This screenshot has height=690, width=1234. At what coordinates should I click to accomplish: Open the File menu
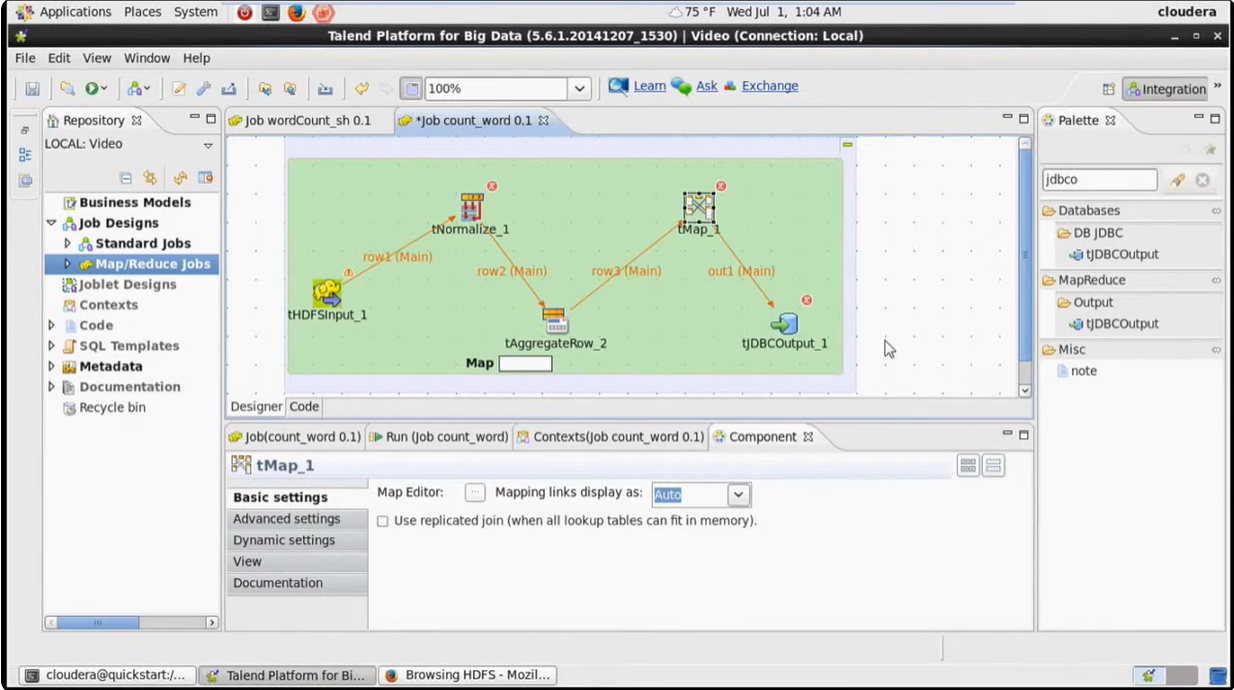[x=25, y=58]
